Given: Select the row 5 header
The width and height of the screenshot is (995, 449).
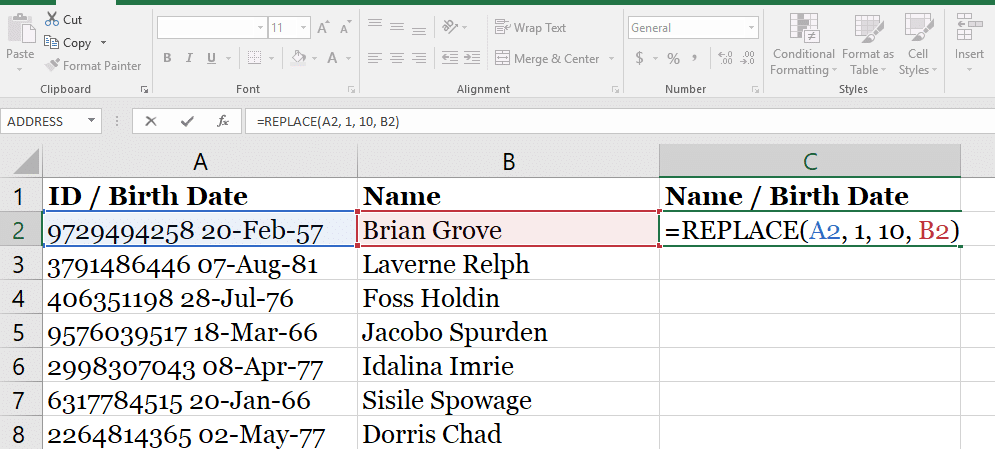Looking at the screenshot, I should point(19,332).
